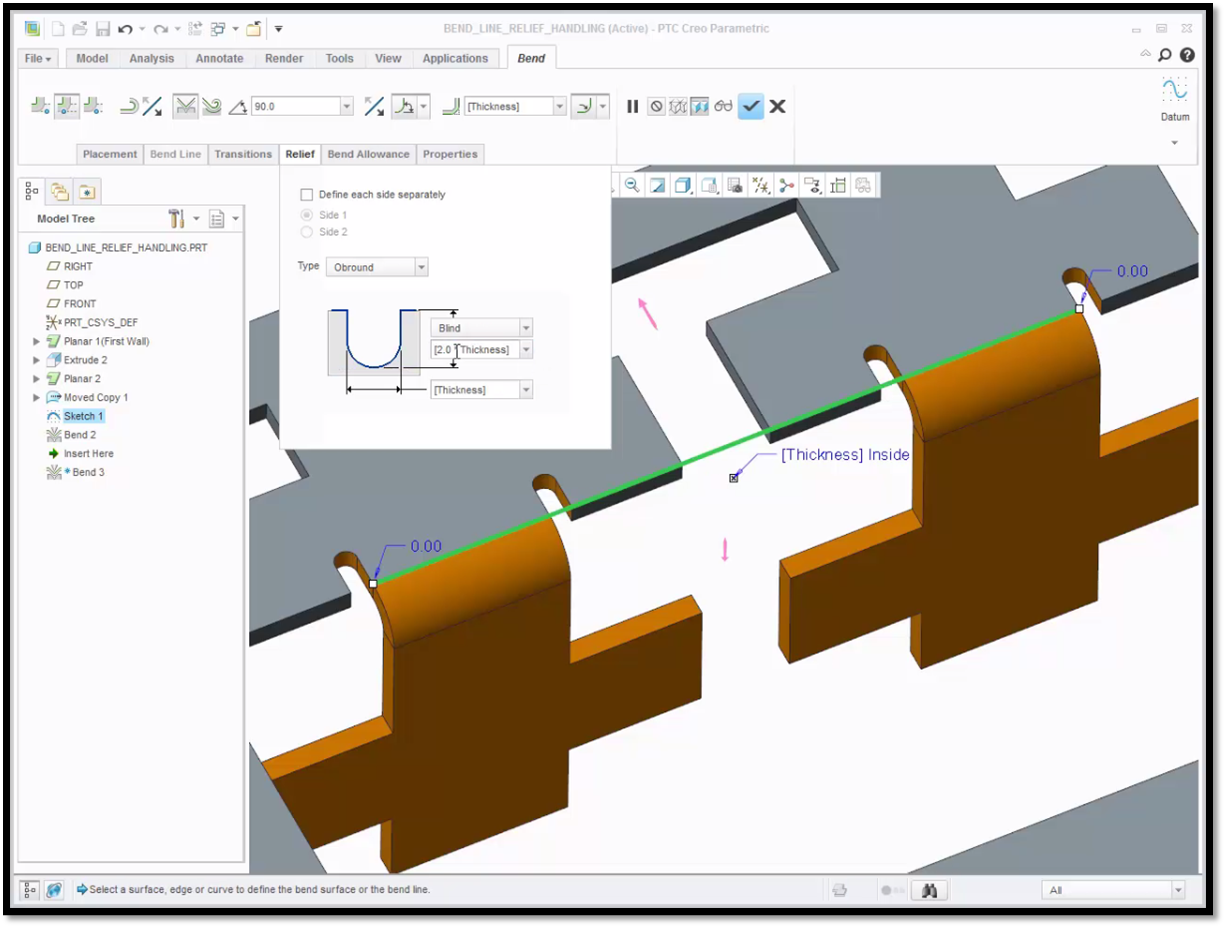Click the bend angle 90.0 input field
The image size is (1226, 928).
(x=295, y=106)
